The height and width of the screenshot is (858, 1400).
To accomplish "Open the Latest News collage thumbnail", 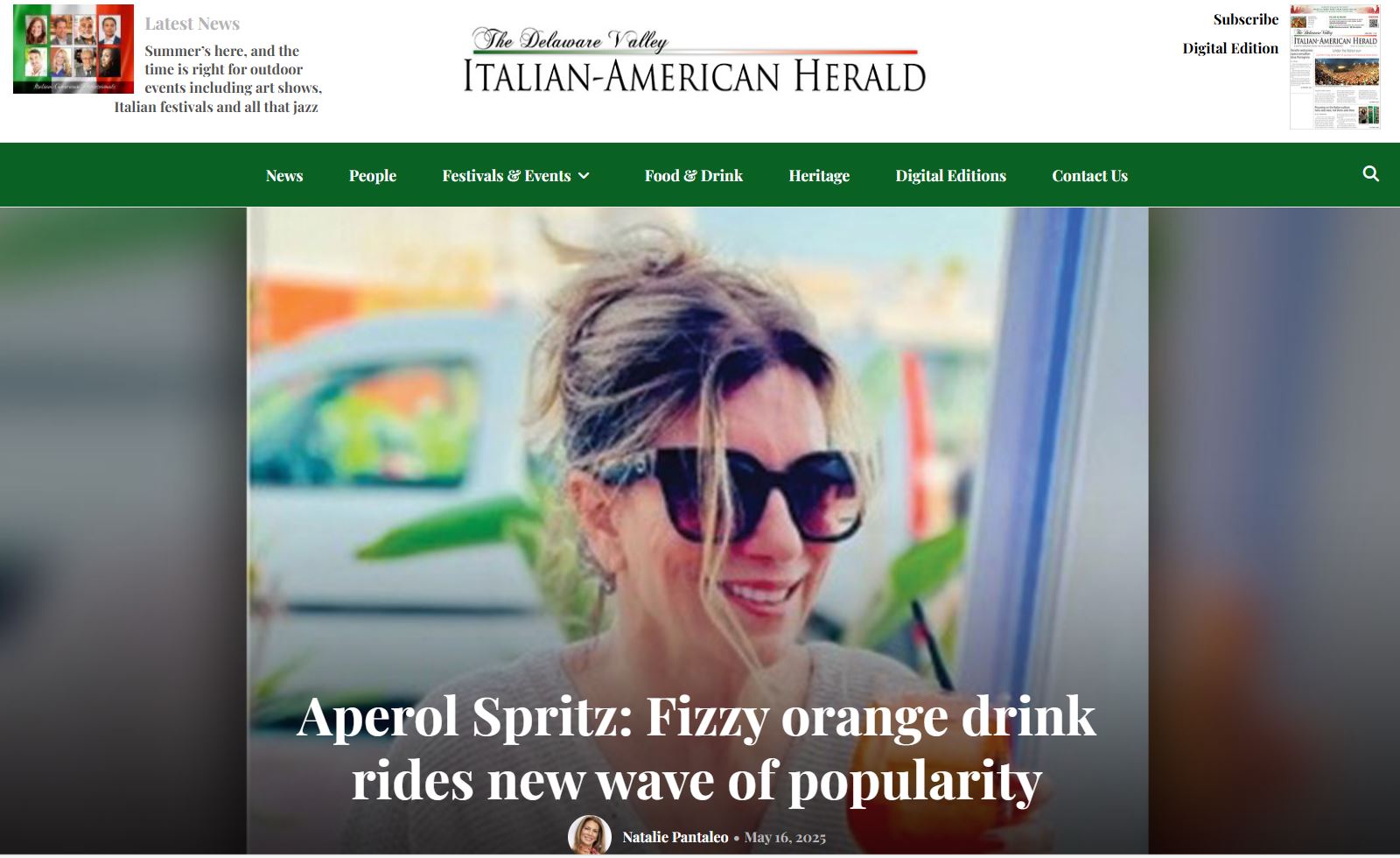I will [73, 49].
